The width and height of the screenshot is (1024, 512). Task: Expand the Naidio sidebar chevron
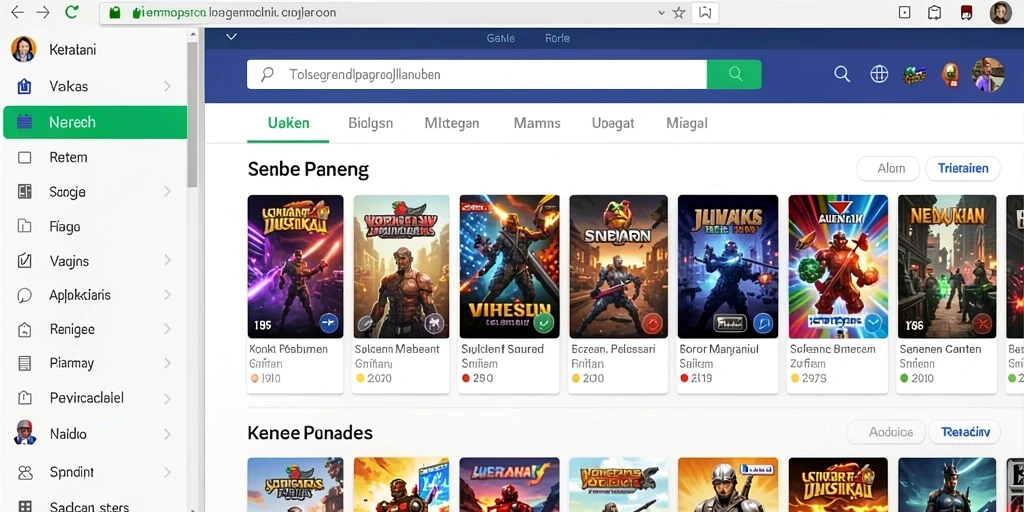coord(167,434)
